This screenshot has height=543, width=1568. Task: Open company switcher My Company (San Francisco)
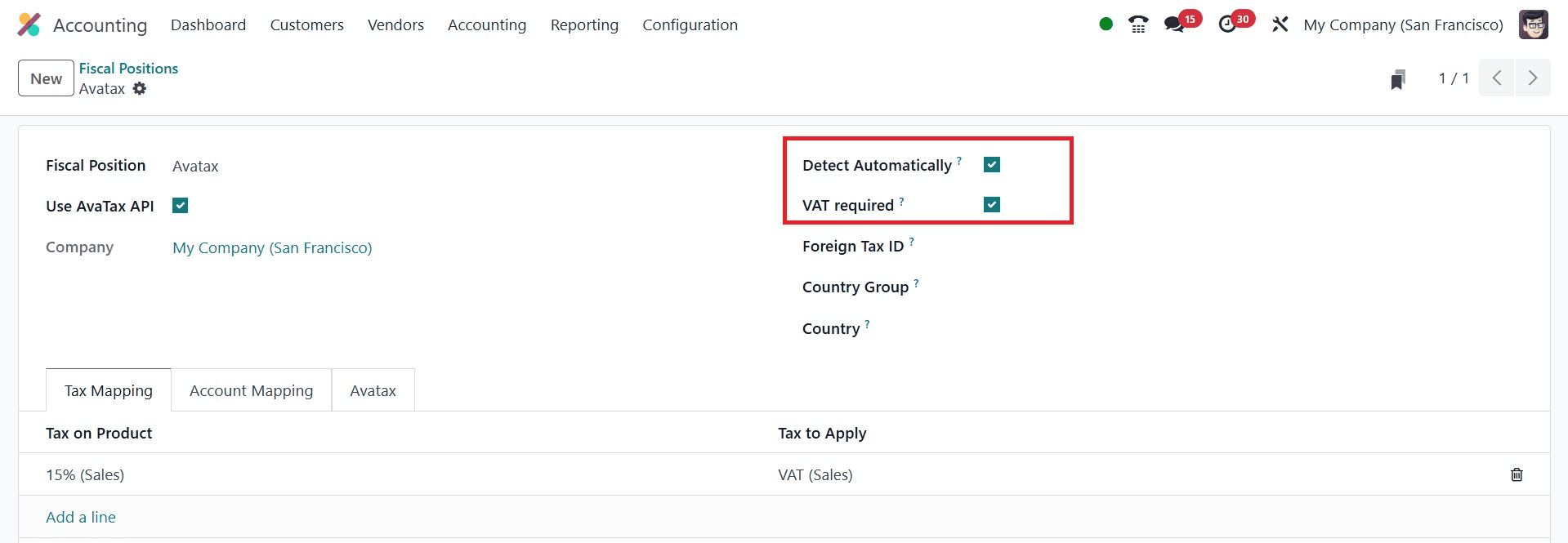[1403, 24]
